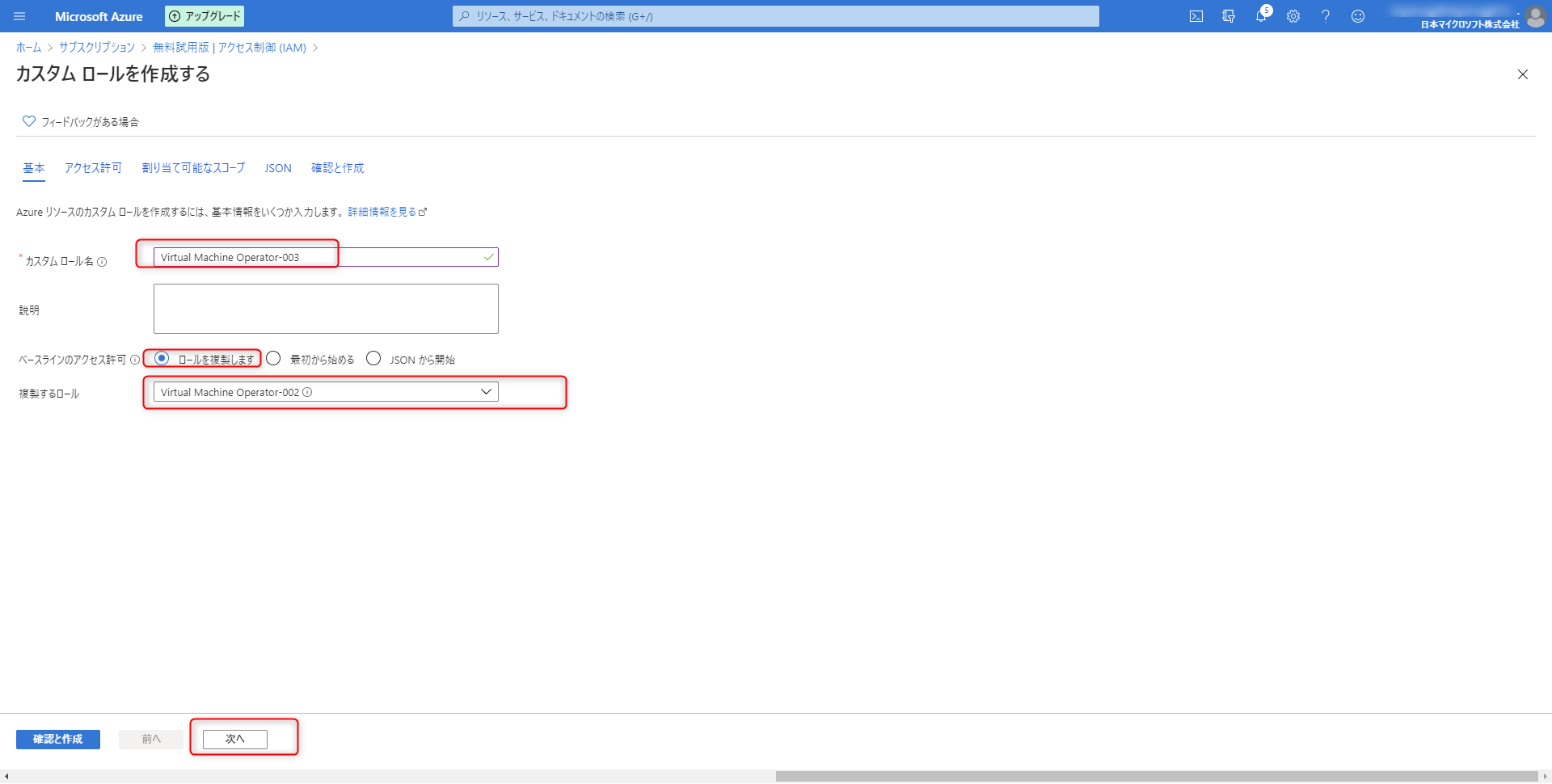This screenshot has width=1552, height=784.
Task: Click the scrollbar right arrow
Action: (x=1545, y=777)
